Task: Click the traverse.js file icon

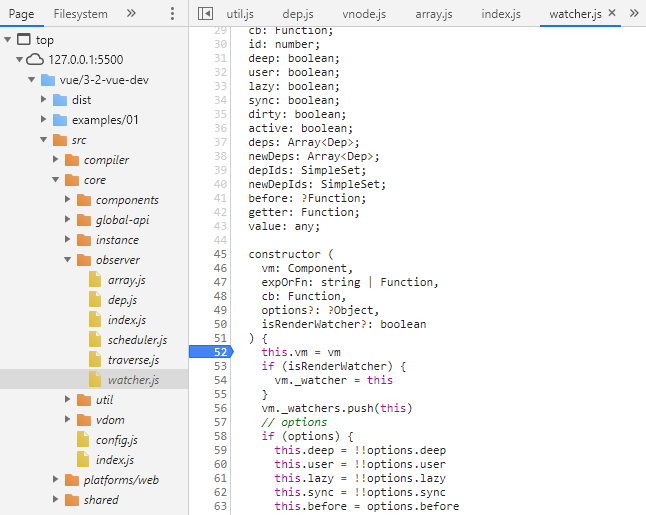Action: (x=95, y=360)
